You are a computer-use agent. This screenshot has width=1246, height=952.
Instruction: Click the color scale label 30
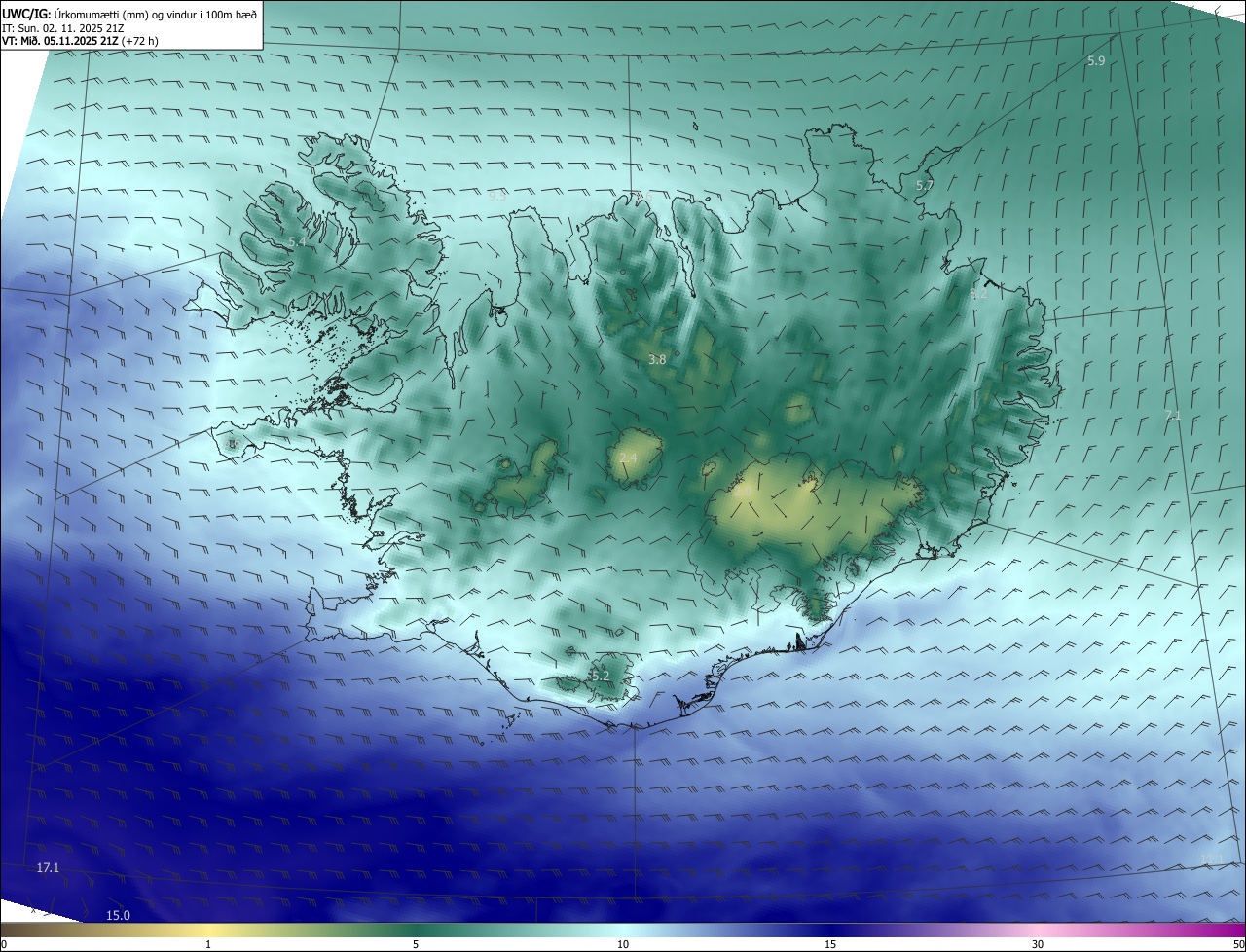(1038, 944)
